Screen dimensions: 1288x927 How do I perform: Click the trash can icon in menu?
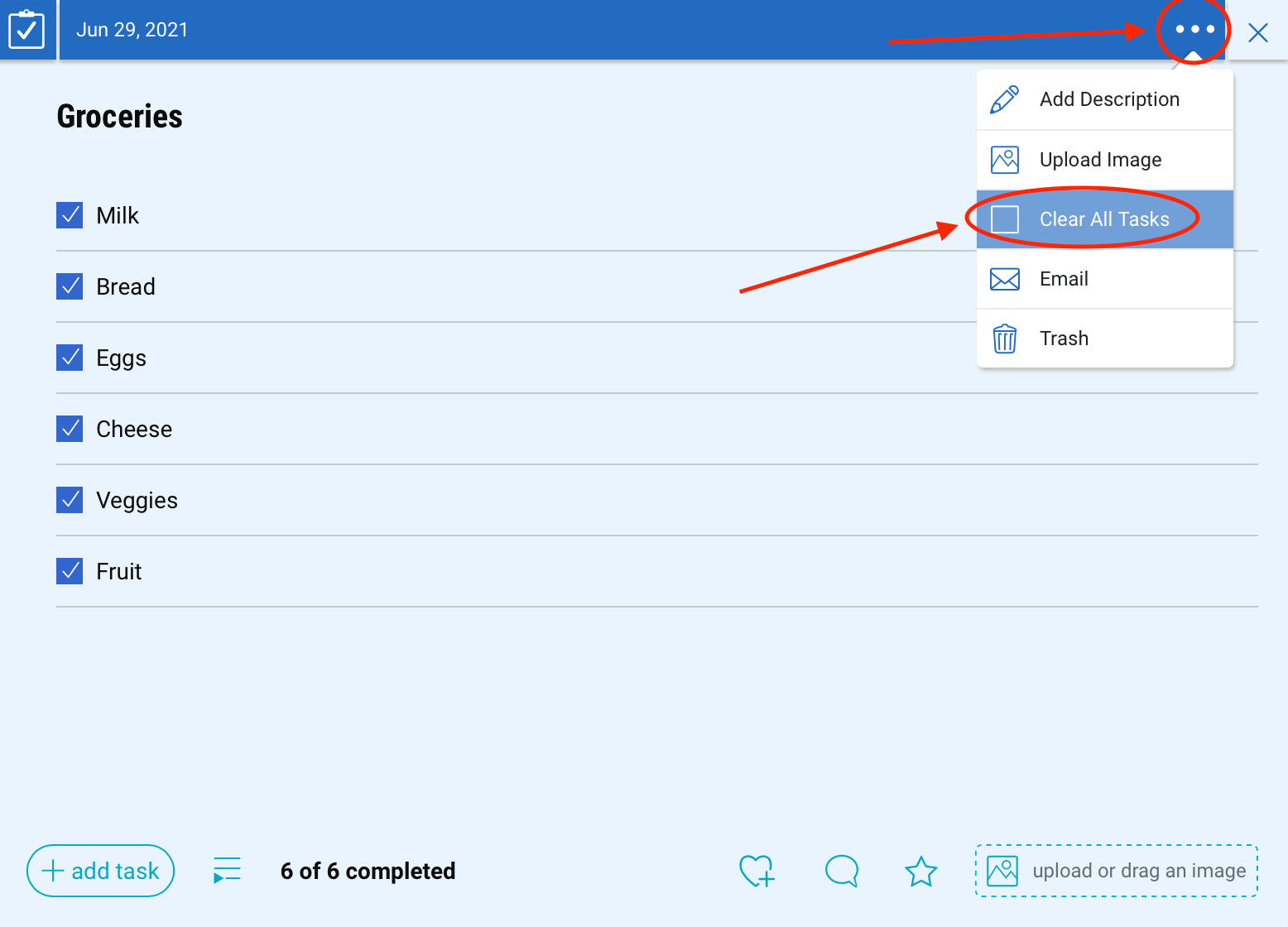click(x=1004, y=339)
